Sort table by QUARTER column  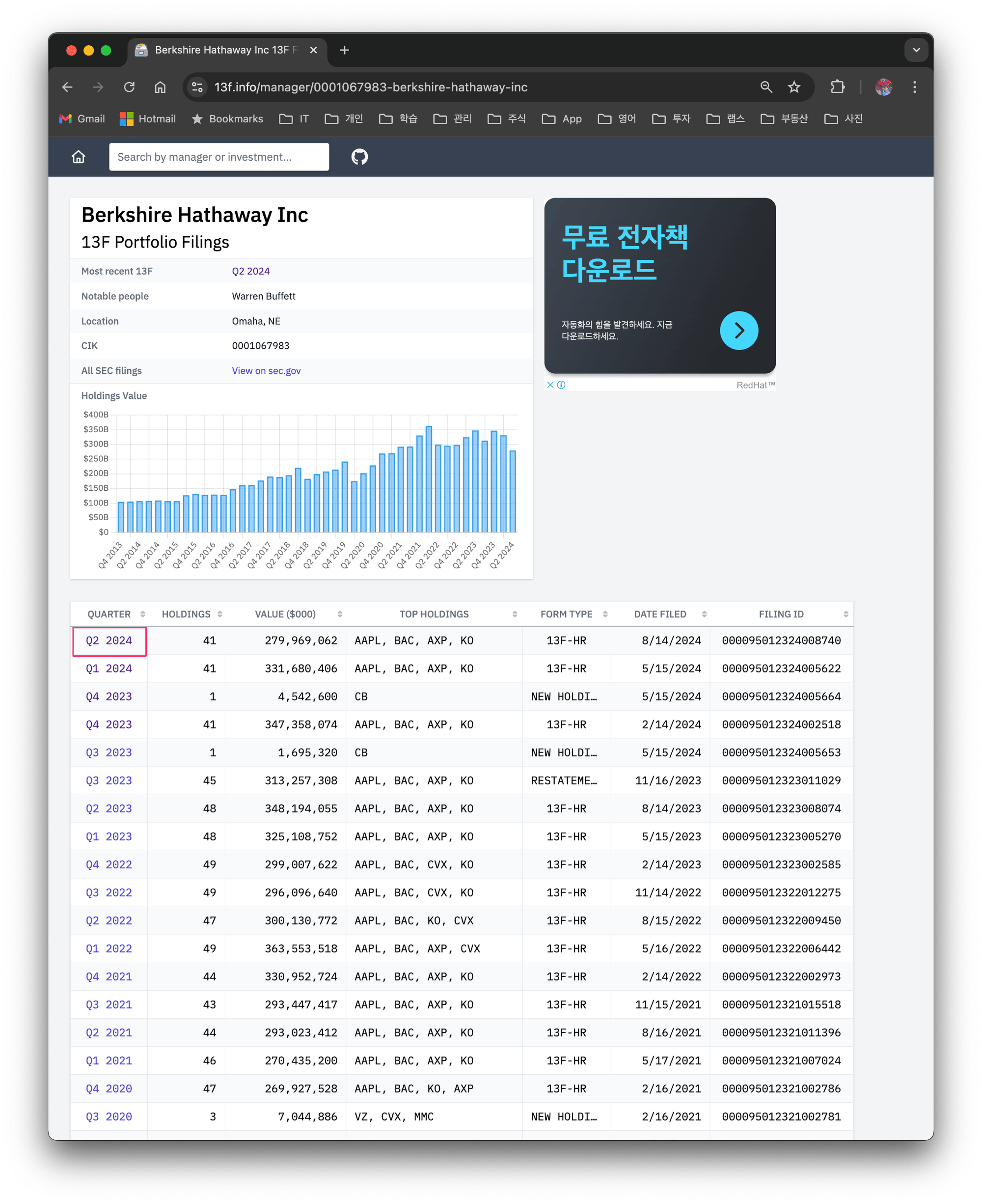109,614
